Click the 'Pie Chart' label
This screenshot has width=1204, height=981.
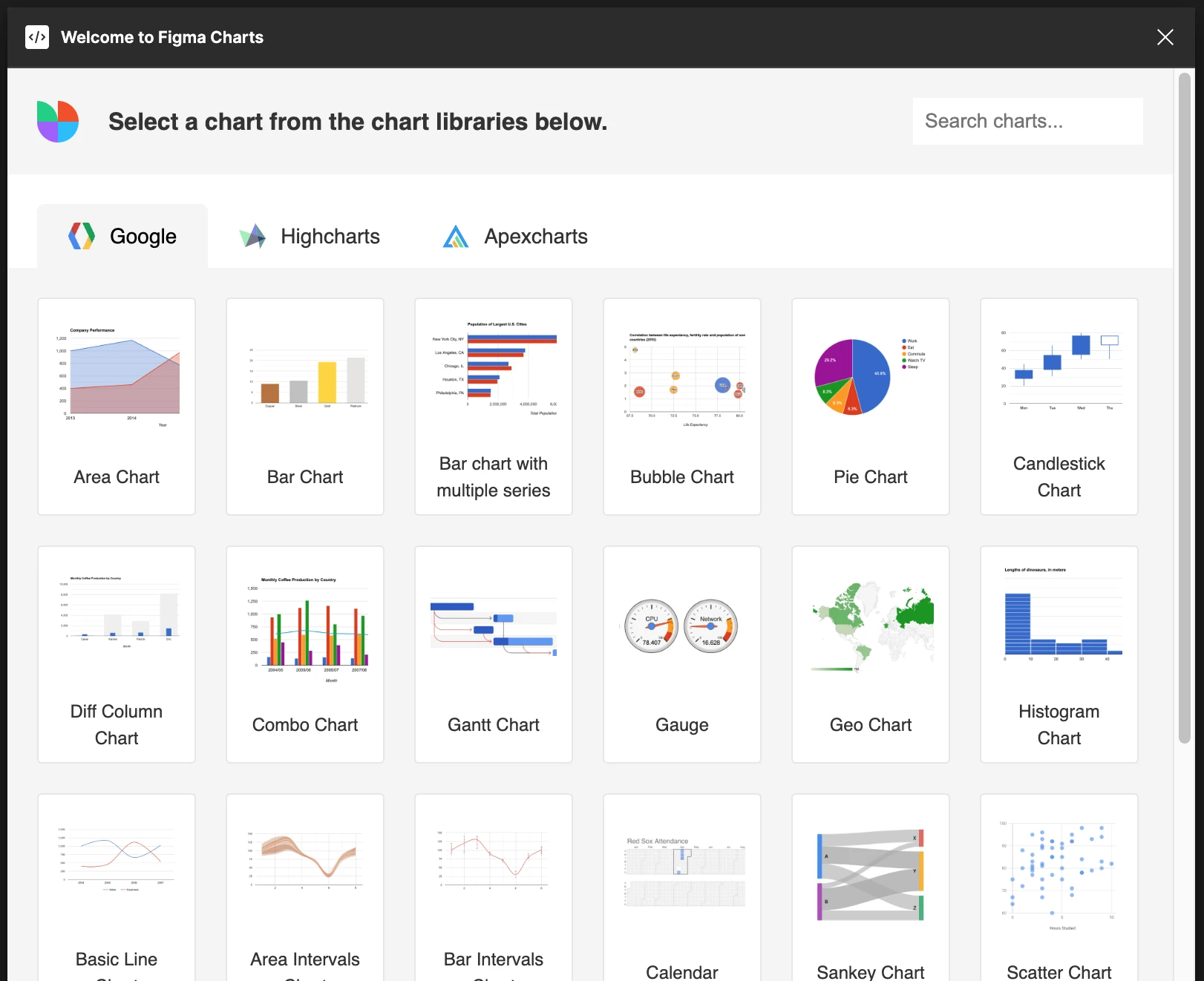(x=871, y=477)
